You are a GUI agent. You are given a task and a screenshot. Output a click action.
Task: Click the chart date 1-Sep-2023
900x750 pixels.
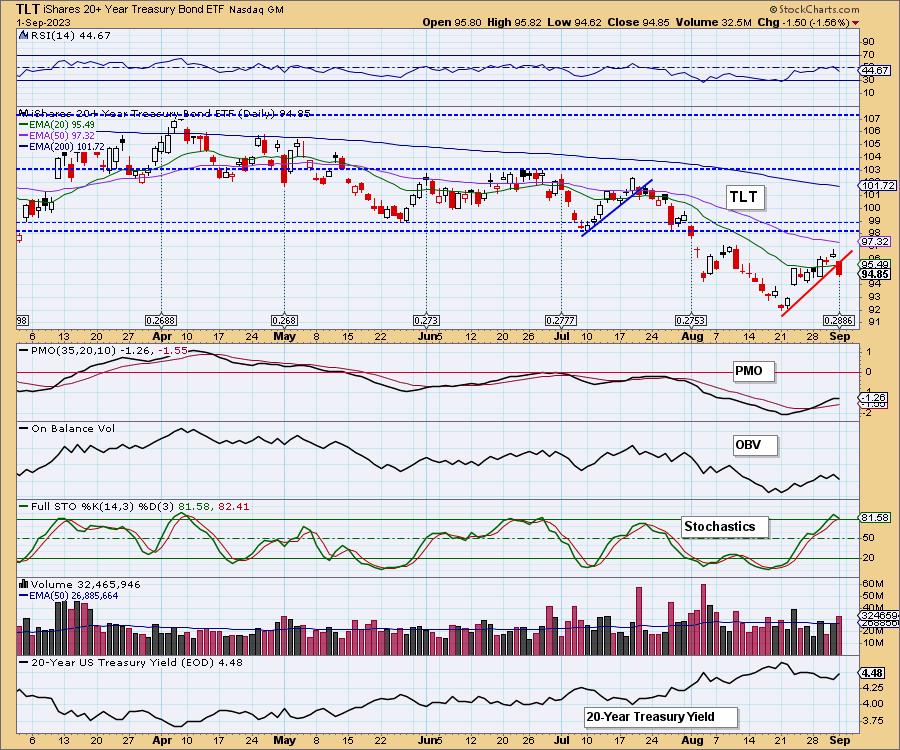[x=44, y=22]
